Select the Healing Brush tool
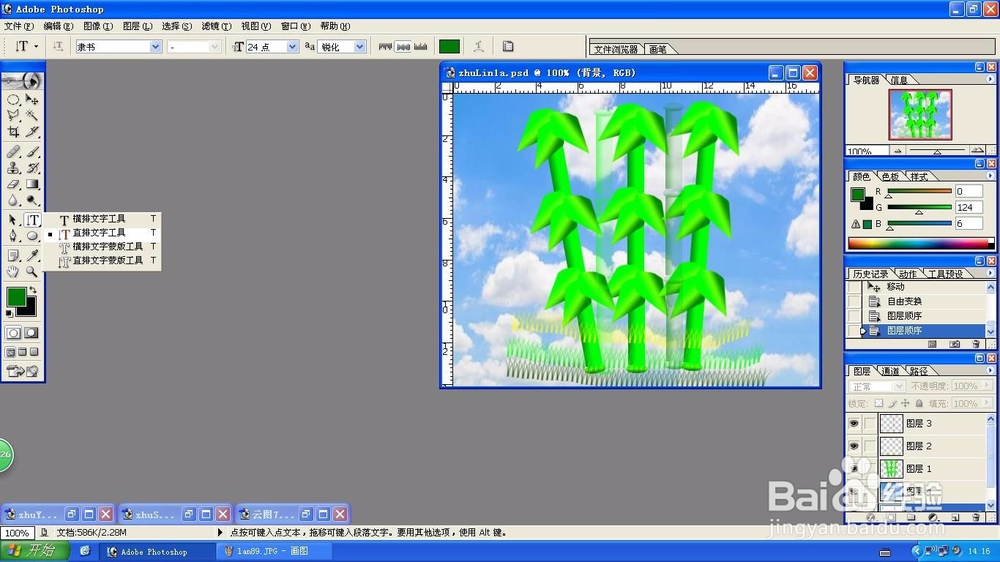1000x562 pixels. (13, 152)
